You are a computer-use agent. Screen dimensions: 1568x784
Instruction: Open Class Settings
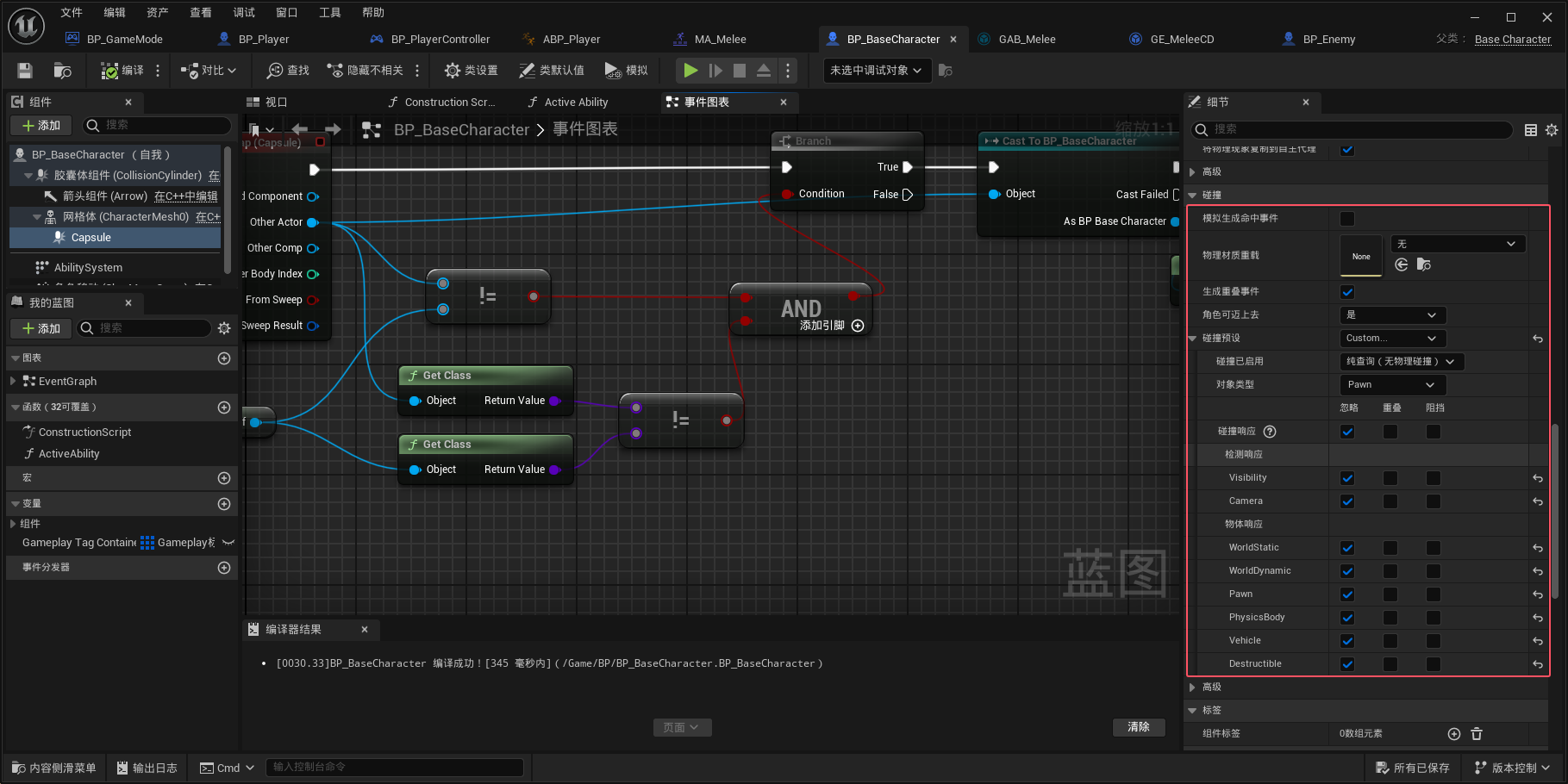[471, 71]
